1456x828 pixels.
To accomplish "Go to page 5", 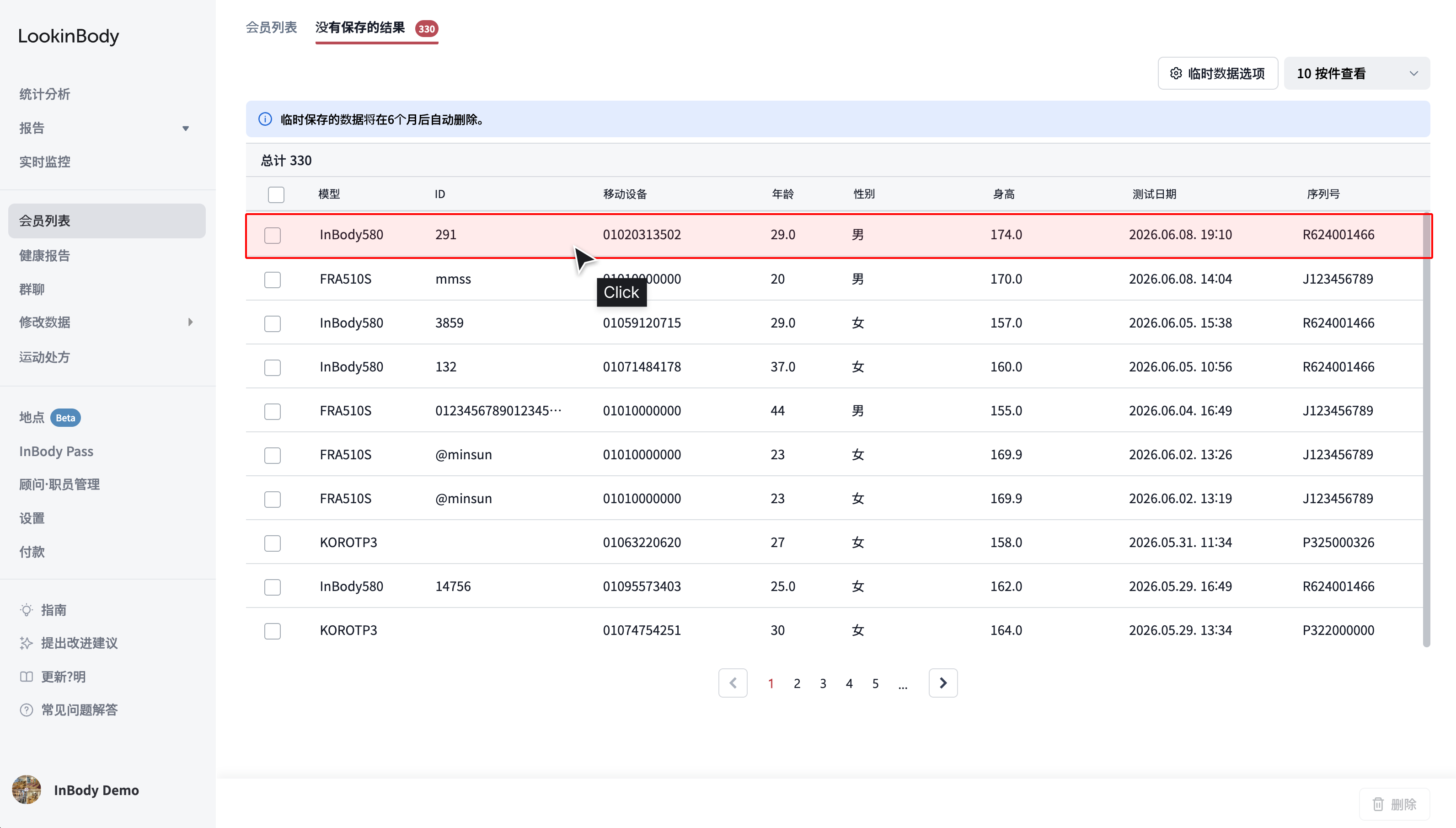I will tap(875, 683).
